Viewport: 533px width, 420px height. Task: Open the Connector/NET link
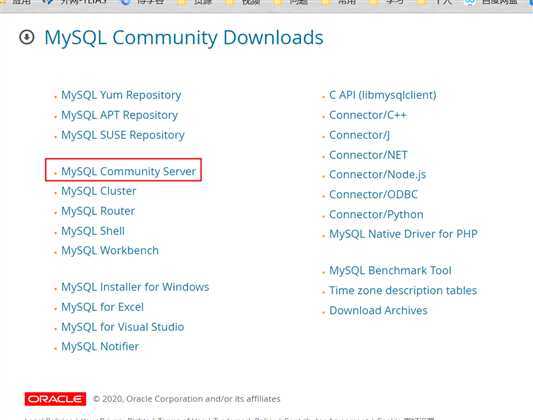coord(368,155)
